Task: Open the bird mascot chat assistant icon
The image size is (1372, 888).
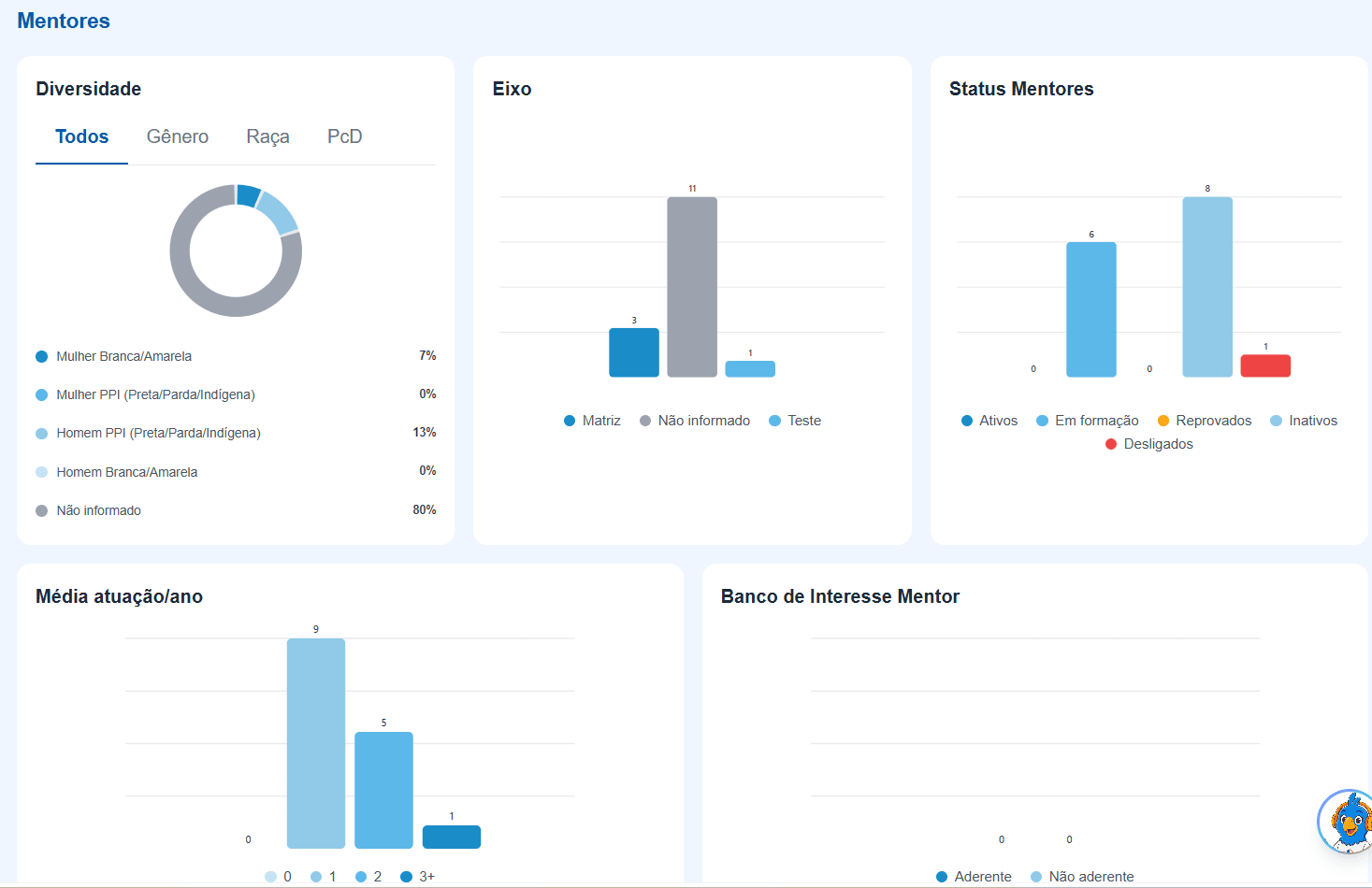Action: [1347, 822]
